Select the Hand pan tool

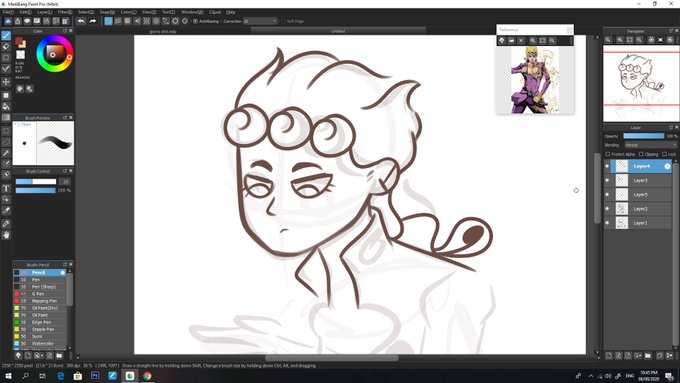(x=6, y=235)
